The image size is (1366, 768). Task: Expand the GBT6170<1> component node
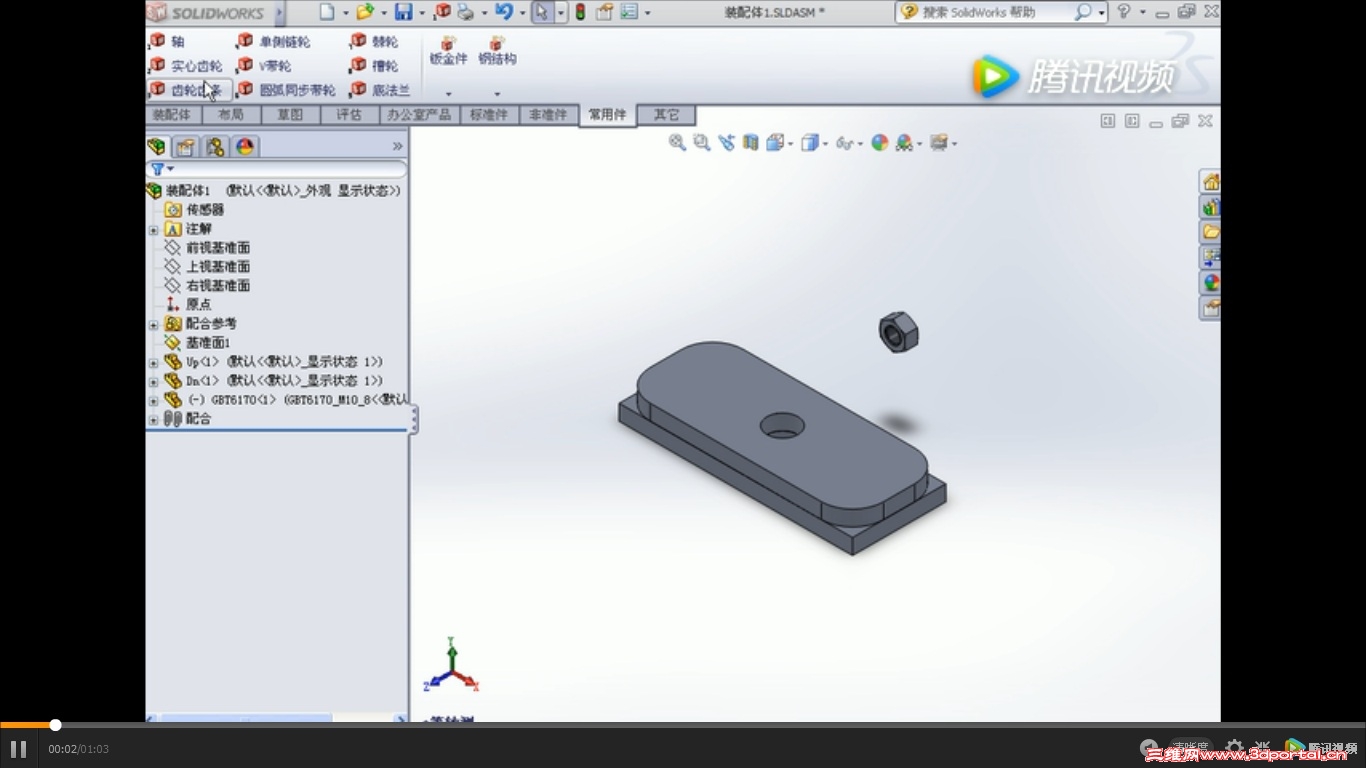(x=154, y=401)
